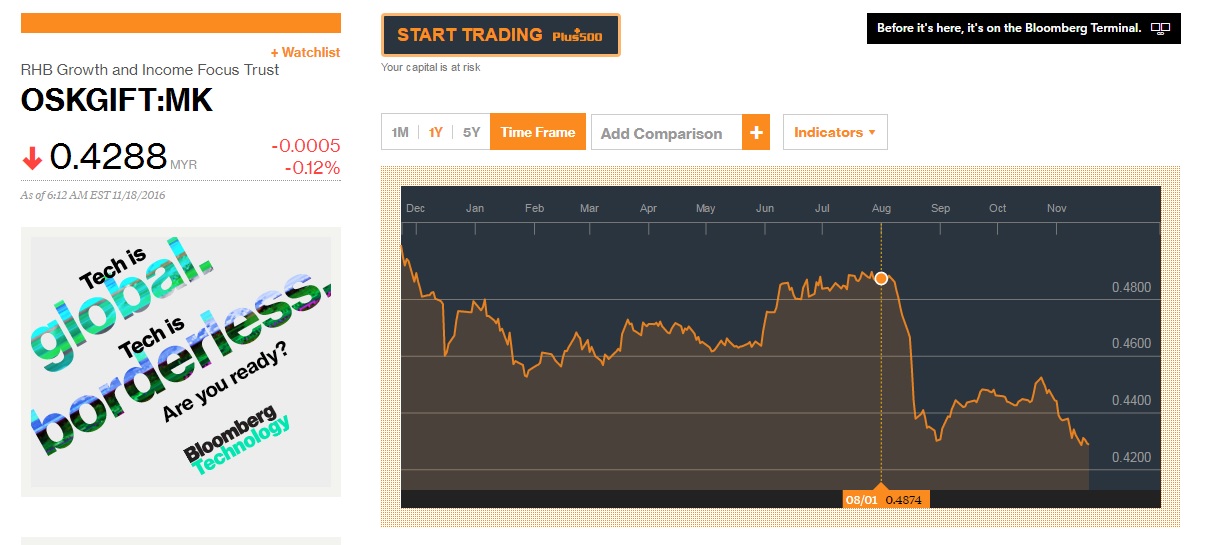Viewport: 1205px width, 545px height.
Task: Click the START TRADING Plus500 button
Action: pos(500,35)
